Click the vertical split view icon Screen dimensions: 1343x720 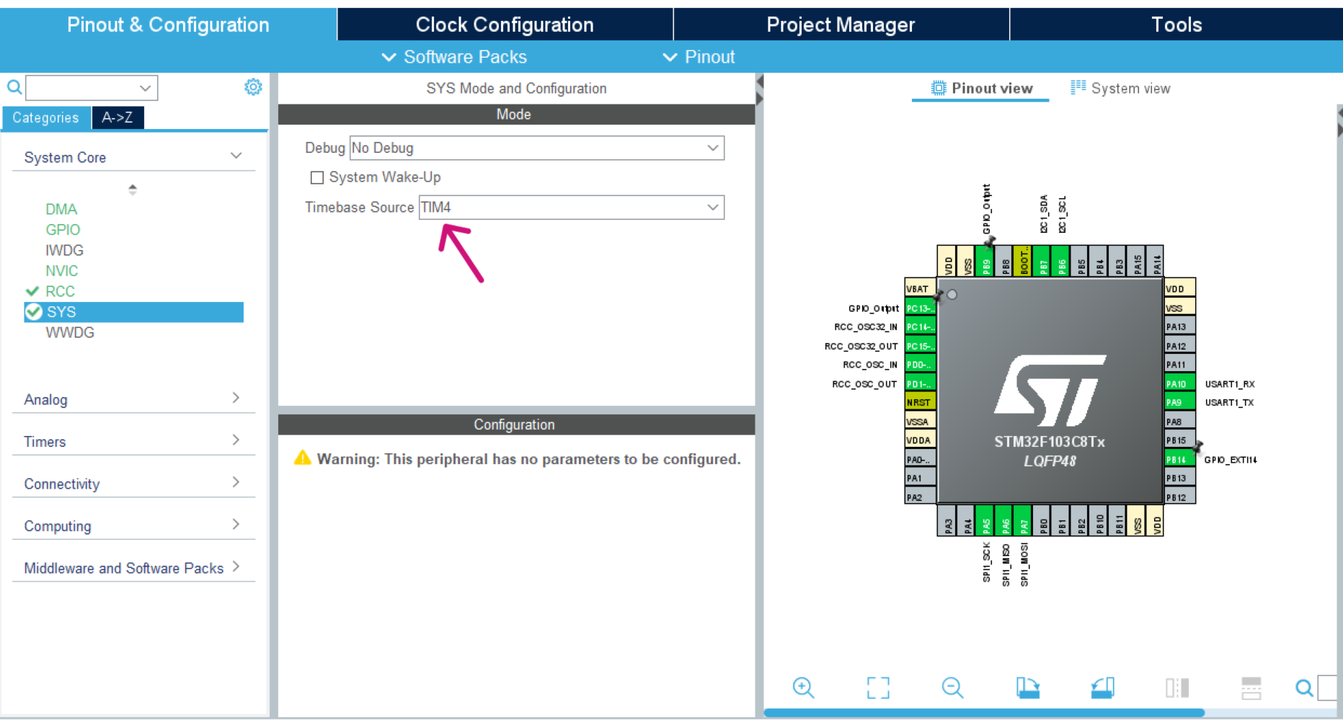(x=1177, y=687)
